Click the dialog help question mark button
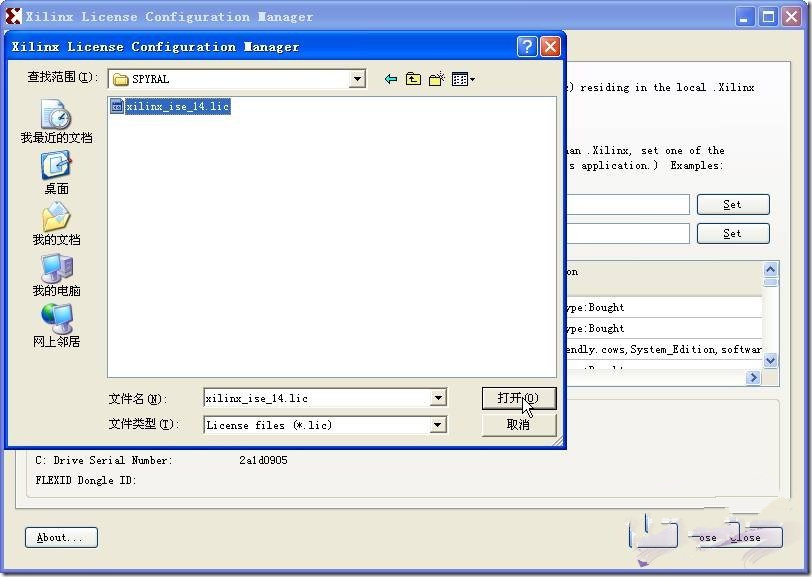The image size is (812, 577). [x=527, y=47]
